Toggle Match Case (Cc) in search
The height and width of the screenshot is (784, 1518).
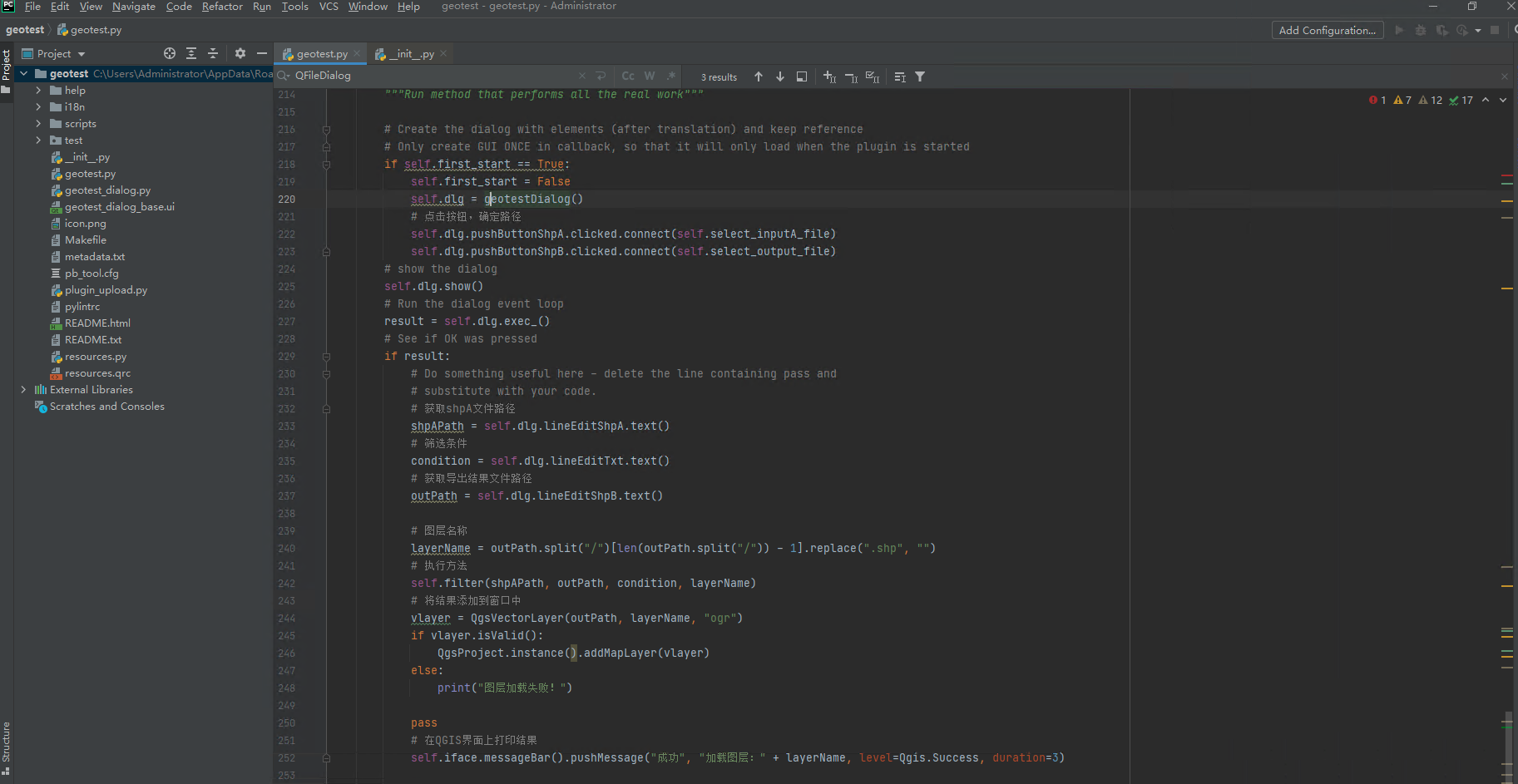[x=628, y=76]
